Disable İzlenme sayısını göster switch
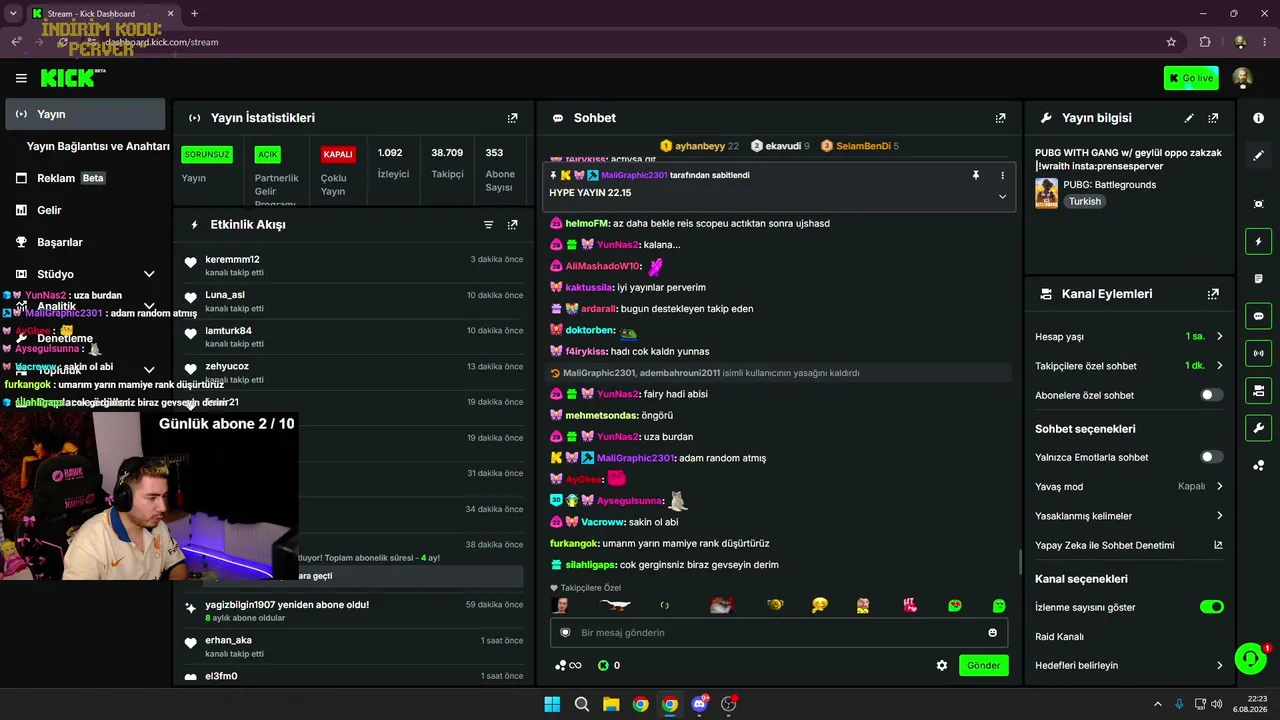 1211,607
